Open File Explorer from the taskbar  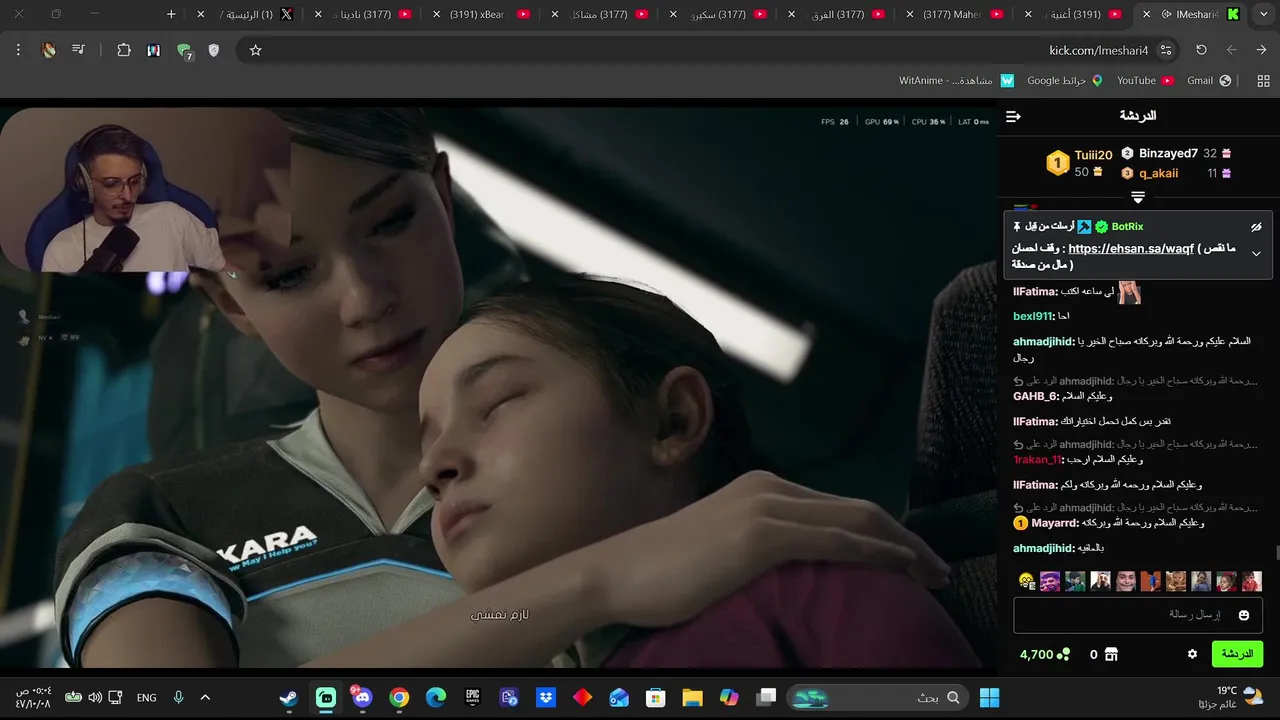tap(692, 697)
